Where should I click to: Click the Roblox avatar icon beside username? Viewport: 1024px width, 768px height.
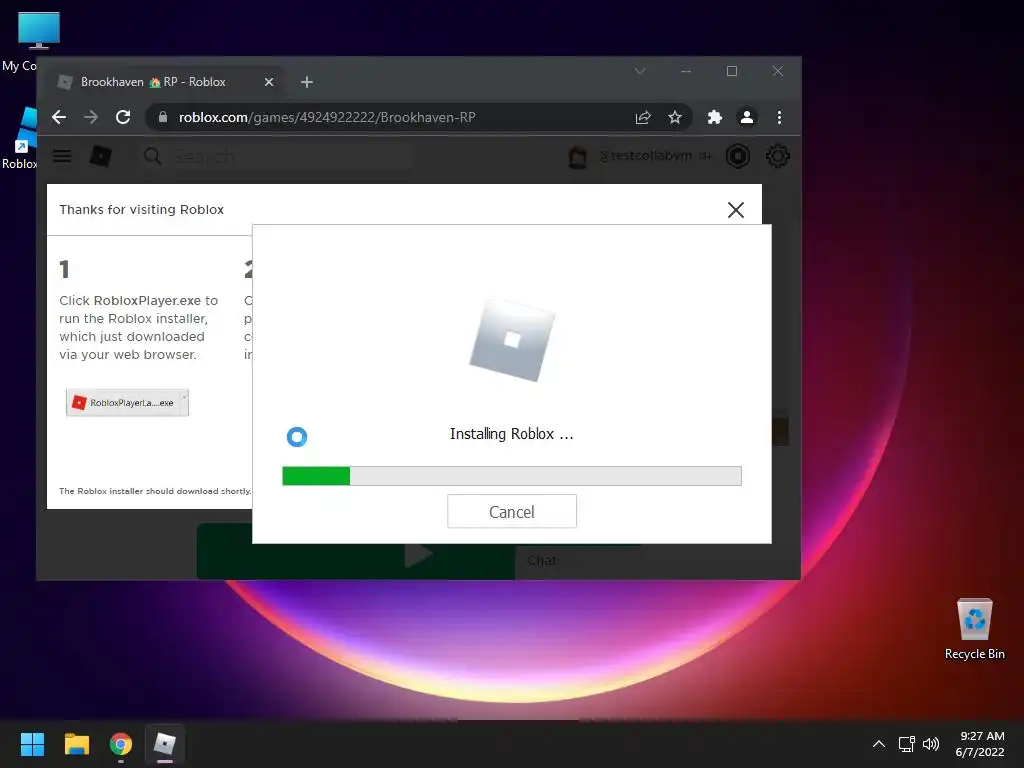click(577, 157)
